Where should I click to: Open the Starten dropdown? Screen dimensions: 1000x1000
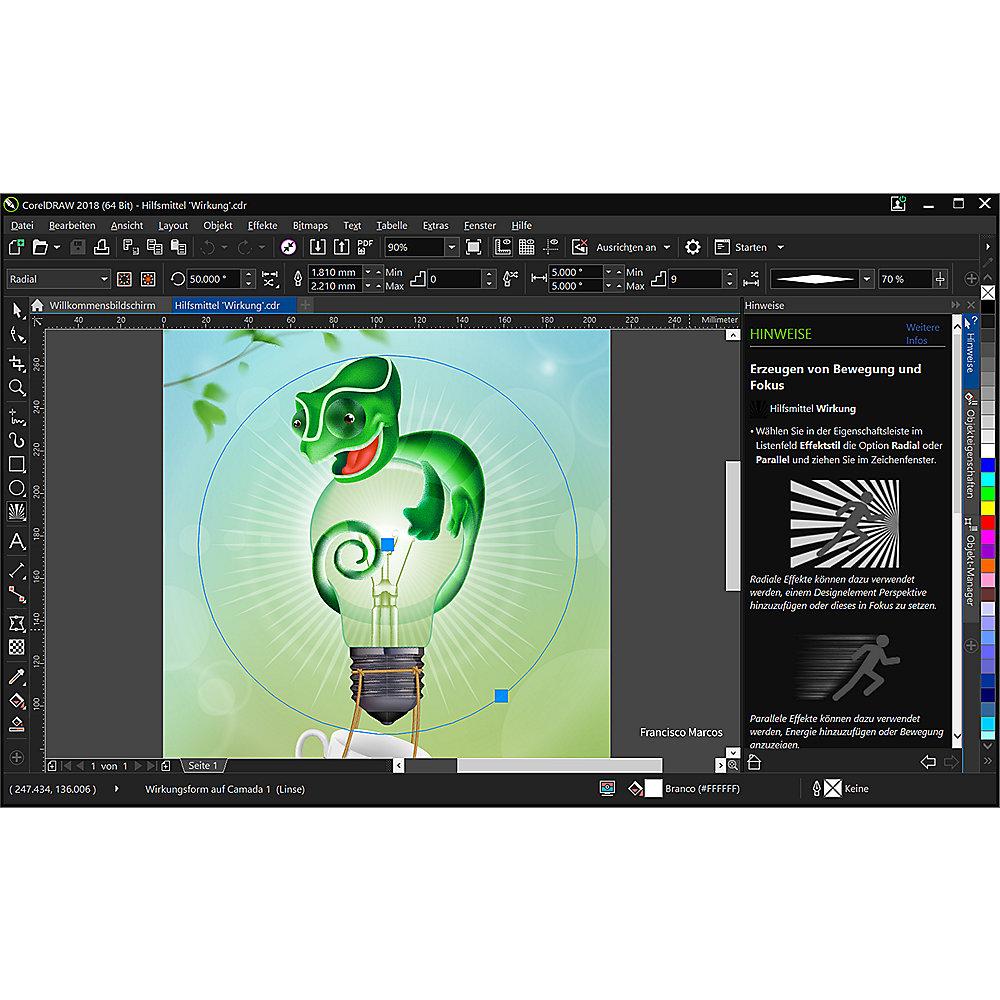coord(781,247)
